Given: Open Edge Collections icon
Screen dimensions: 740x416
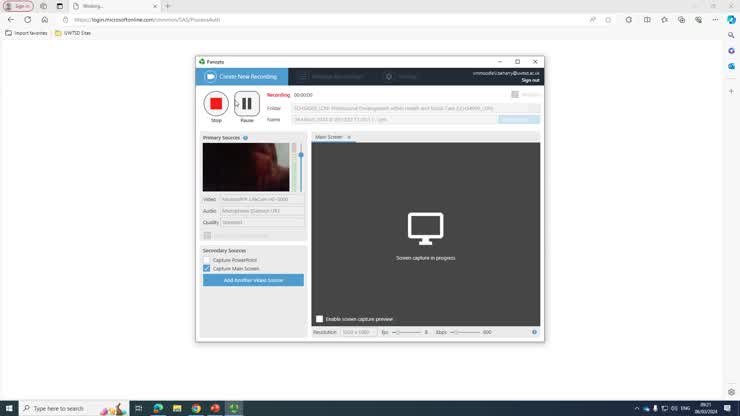Looking at the screenshot, I should [x=681, y=20].
